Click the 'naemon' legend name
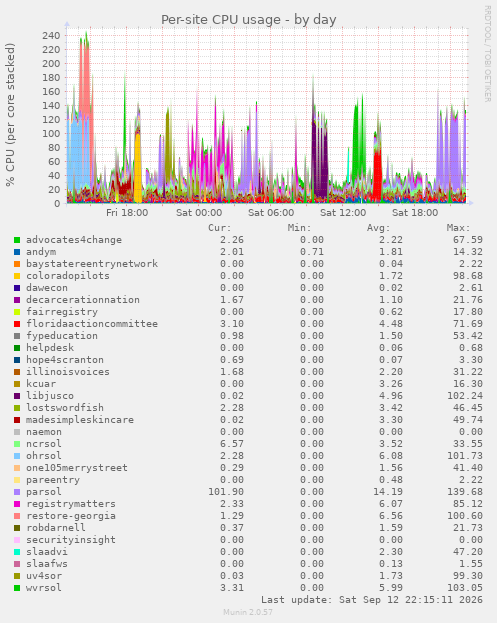The height and width of the screenshot is (623, 497). click(x=44, y=432)
